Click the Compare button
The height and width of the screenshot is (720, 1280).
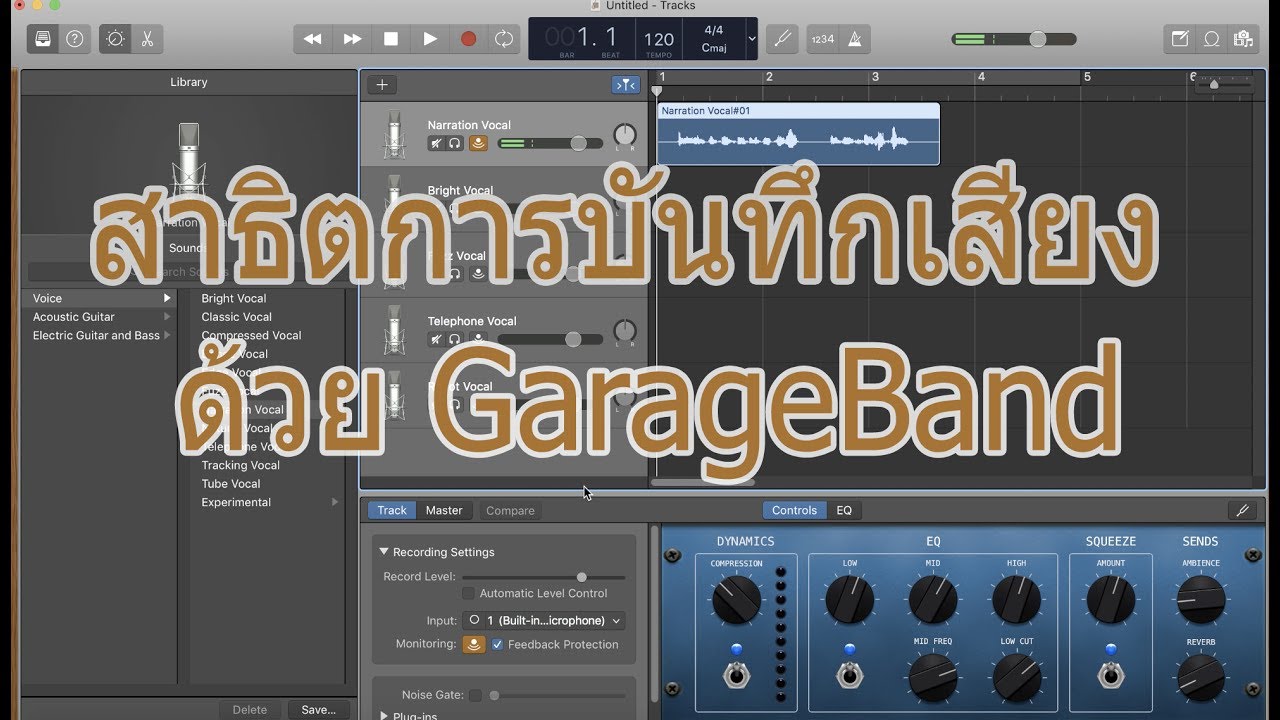coord(510,510)
